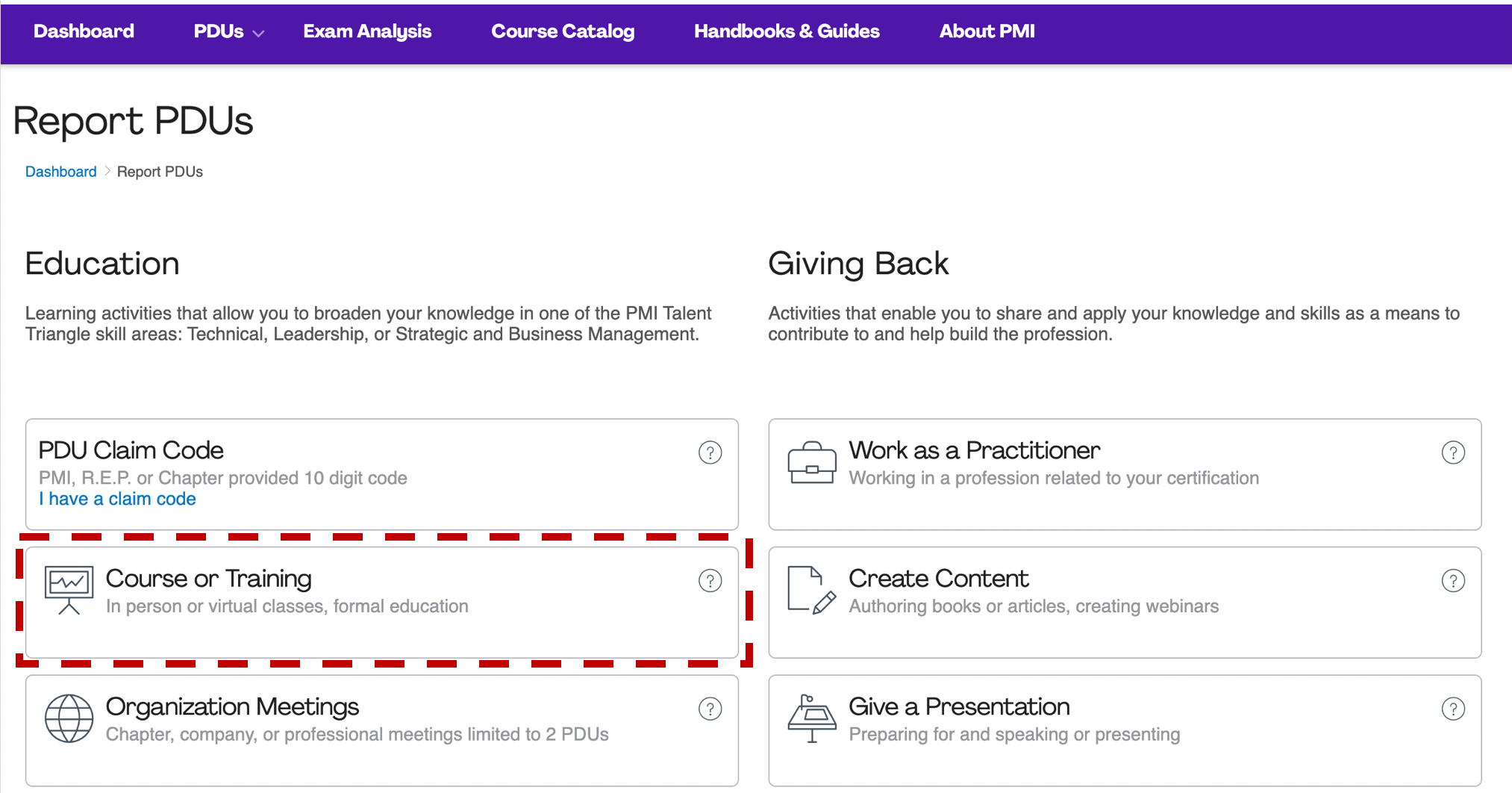Screen dimensions: 1512x793
Task: Click the I have a claim code link
Action: point(117,499)
